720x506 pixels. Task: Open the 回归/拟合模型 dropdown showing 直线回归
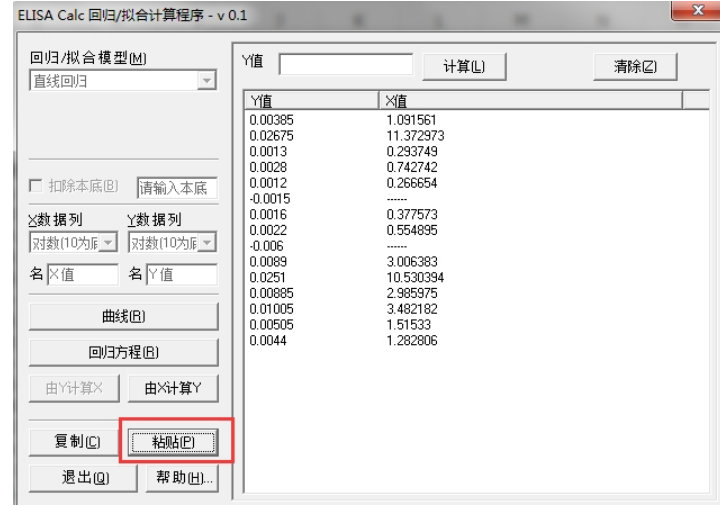123,81
